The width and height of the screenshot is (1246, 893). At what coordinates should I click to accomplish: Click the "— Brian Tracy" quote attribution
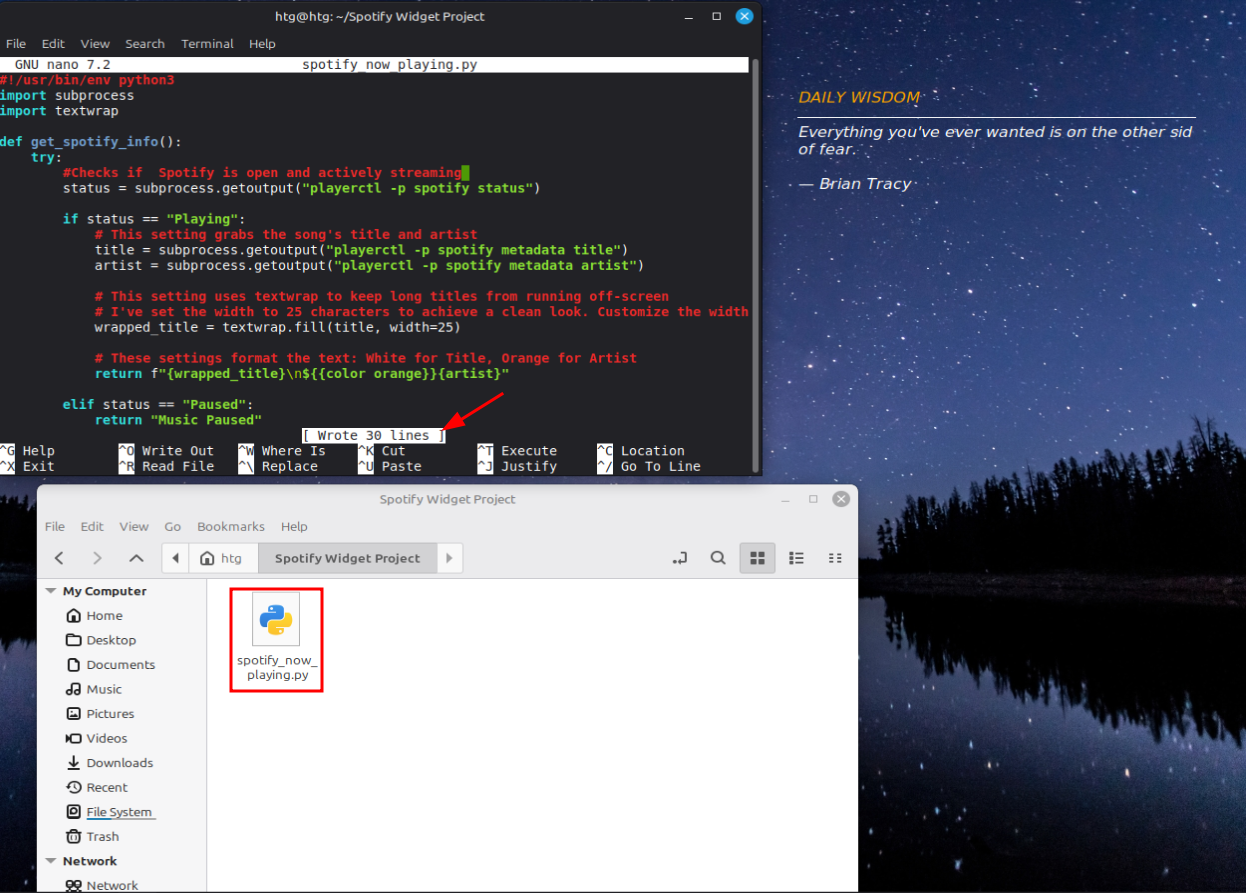tap(855, 184)
